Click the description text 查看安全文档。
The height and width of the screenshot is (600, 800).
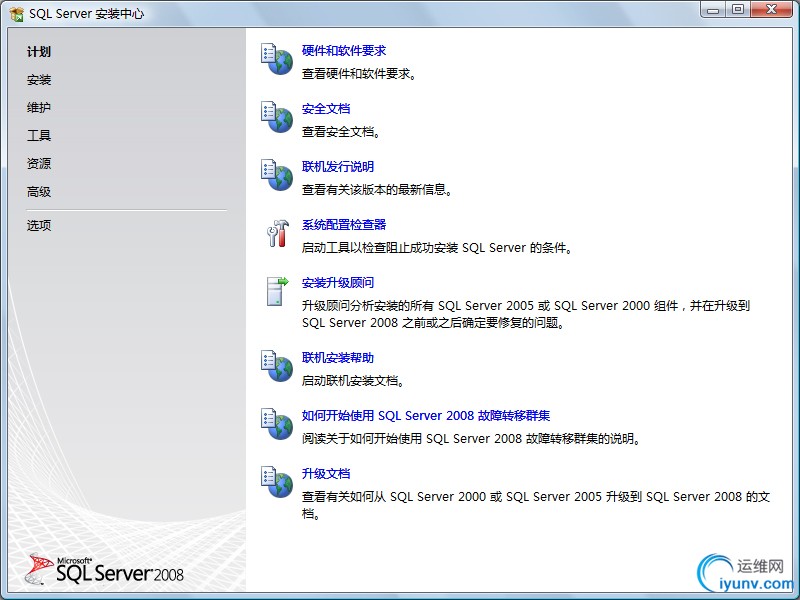pyautogui.click(x=342, y=132)
